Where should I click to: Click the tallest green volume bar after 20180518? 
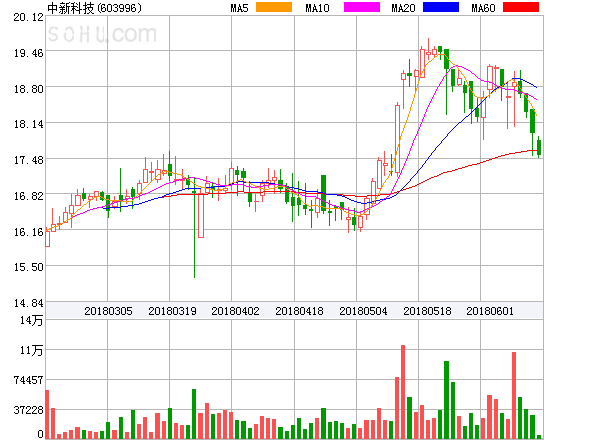[446, 400]
